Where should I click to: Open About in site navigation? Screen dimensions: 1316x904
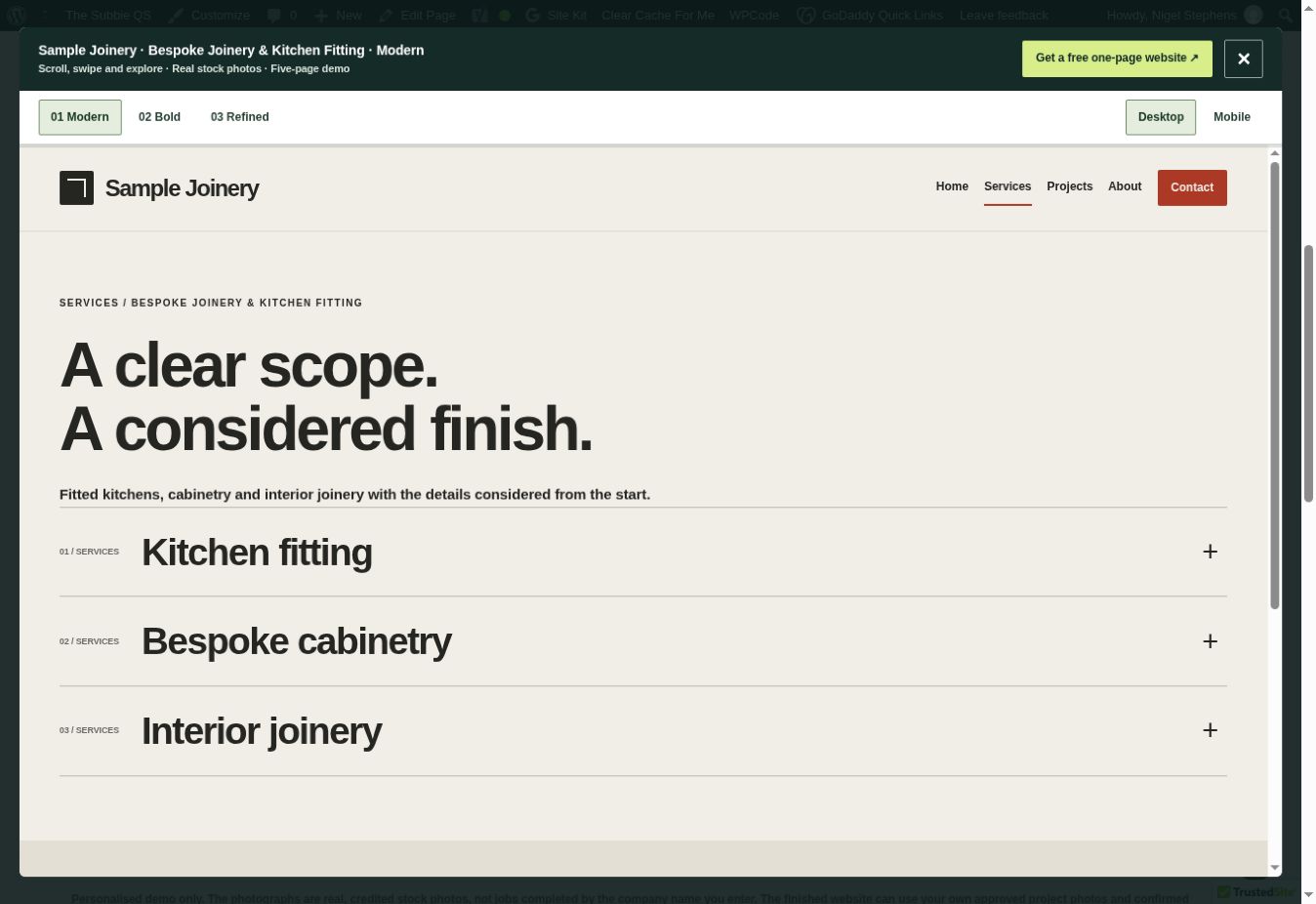tap(1125, 186)
